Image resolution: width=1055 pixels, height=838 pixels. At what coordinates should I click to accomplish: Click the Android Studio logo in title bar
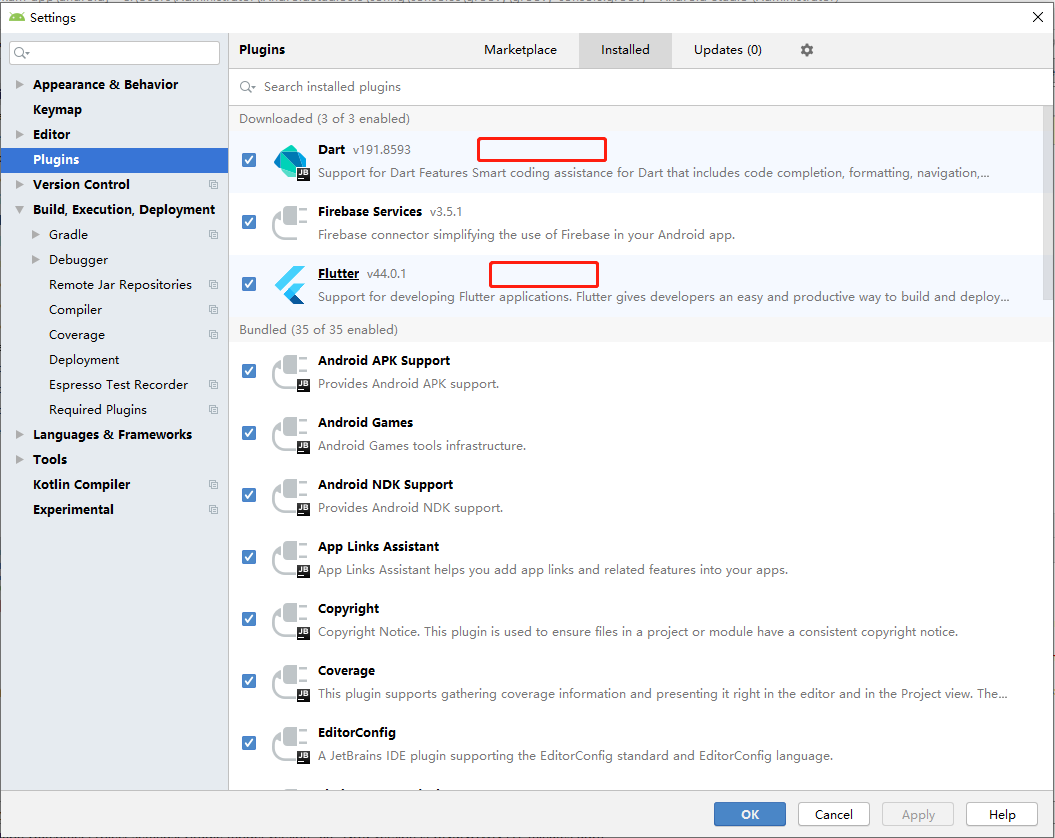point(17,17)
